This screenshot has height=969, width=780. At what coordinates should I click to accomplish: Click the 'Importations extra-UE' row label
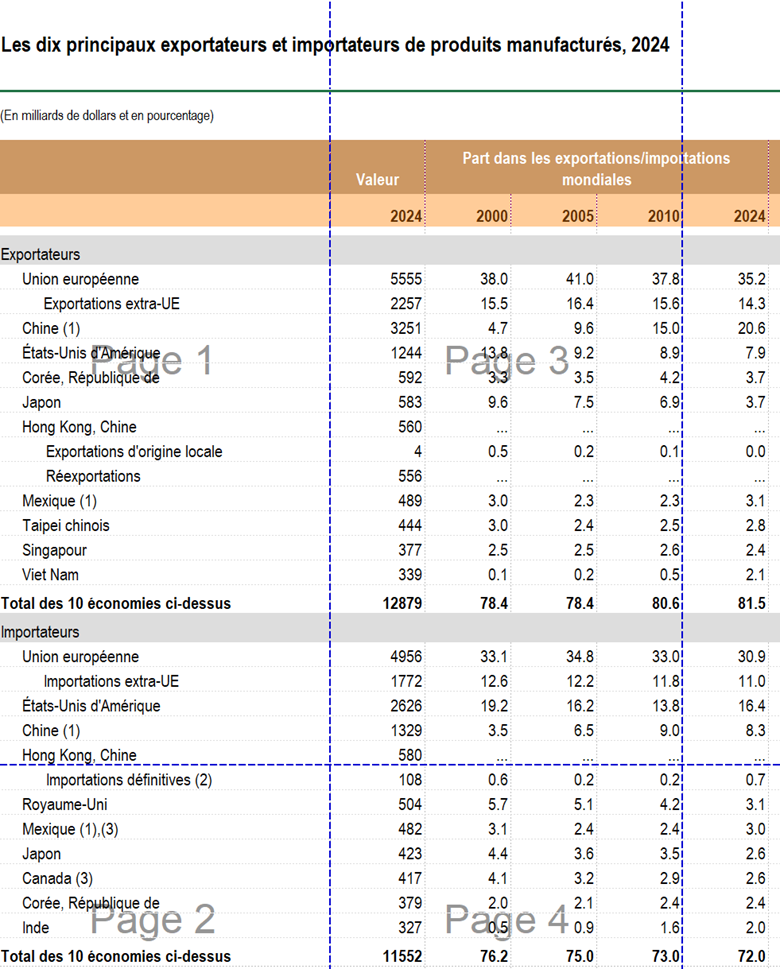click(111, 682)
